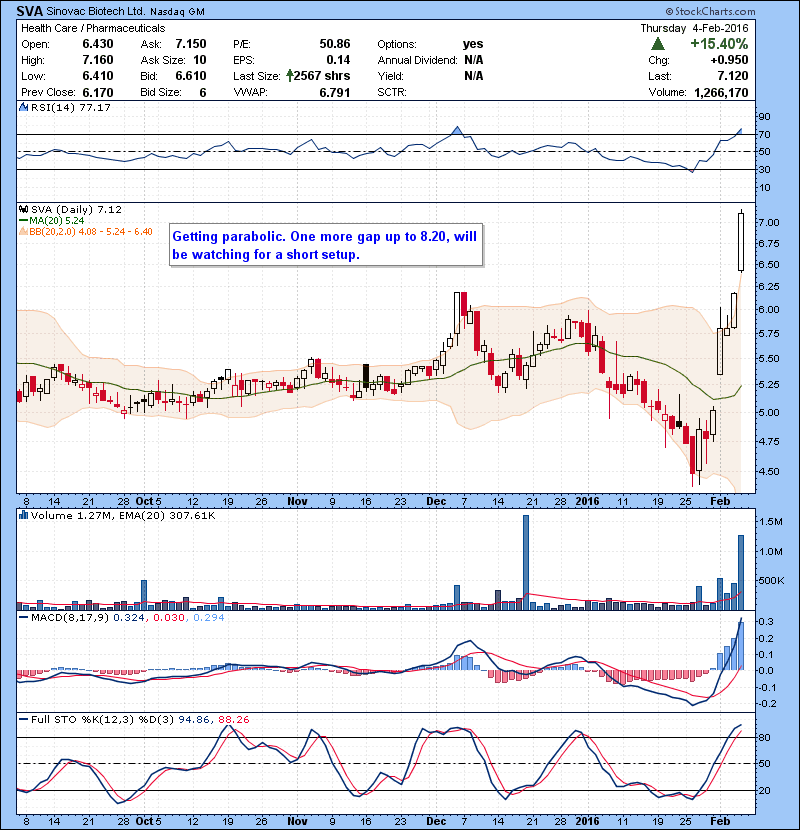Click the Volume value 1,266,170

[721, 92]
